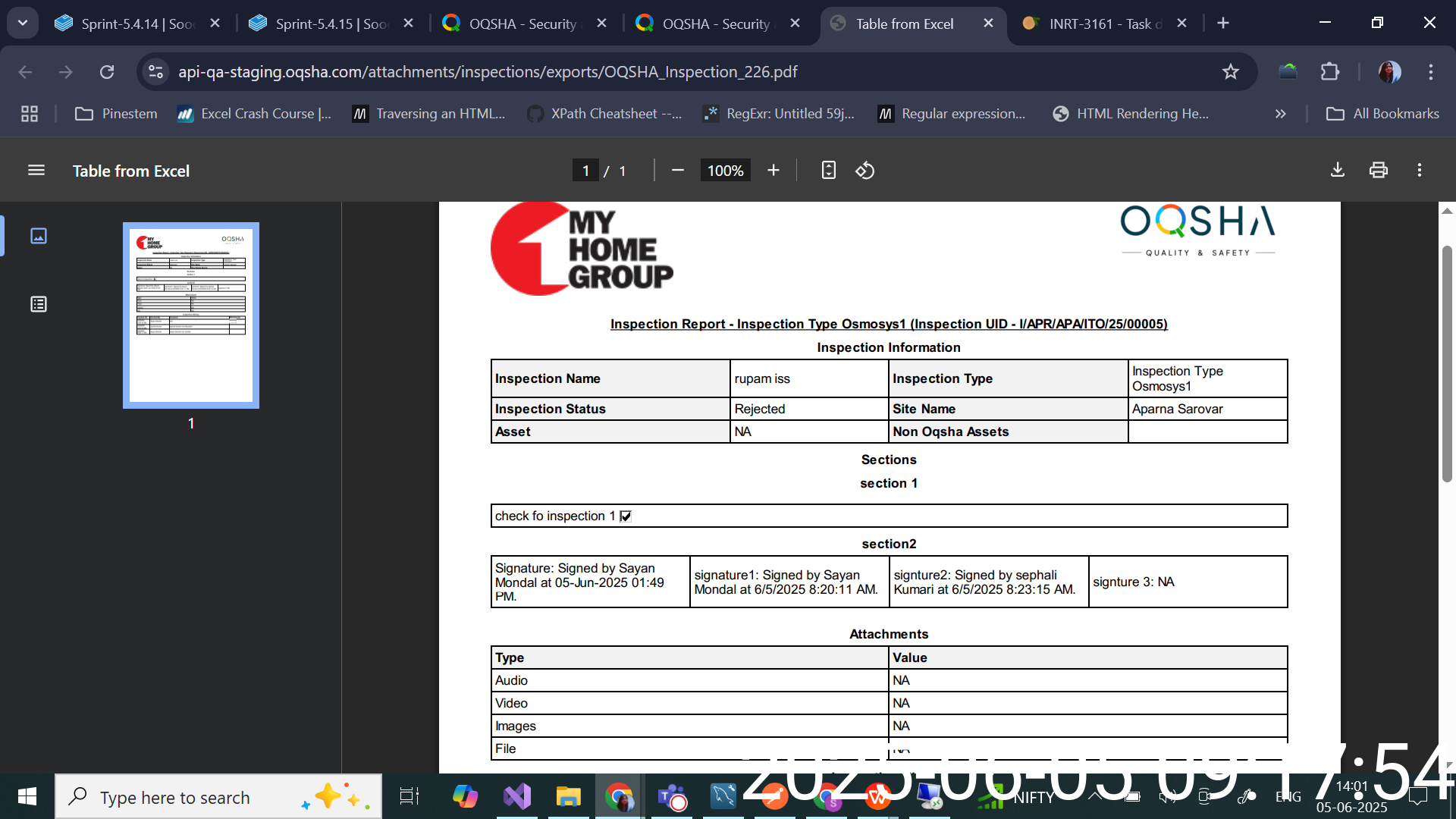Show the document outline sidebar view
1456x819 pixels.
[39, 304]
